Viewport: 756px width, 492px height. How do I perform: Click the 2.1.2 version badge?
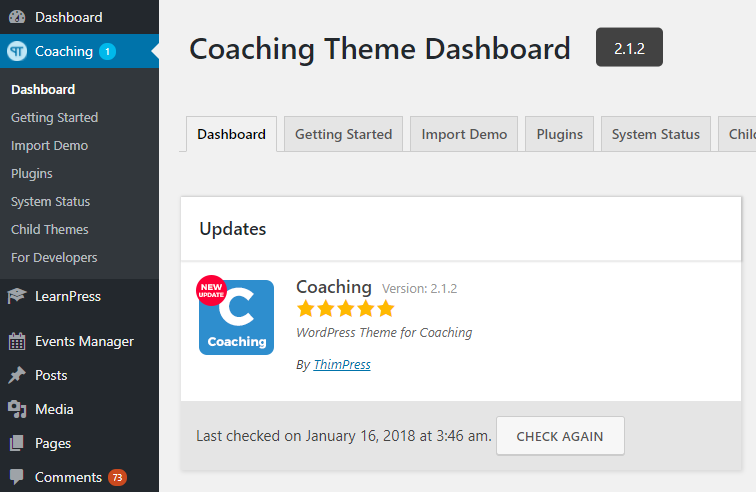[x=629, y=47]
